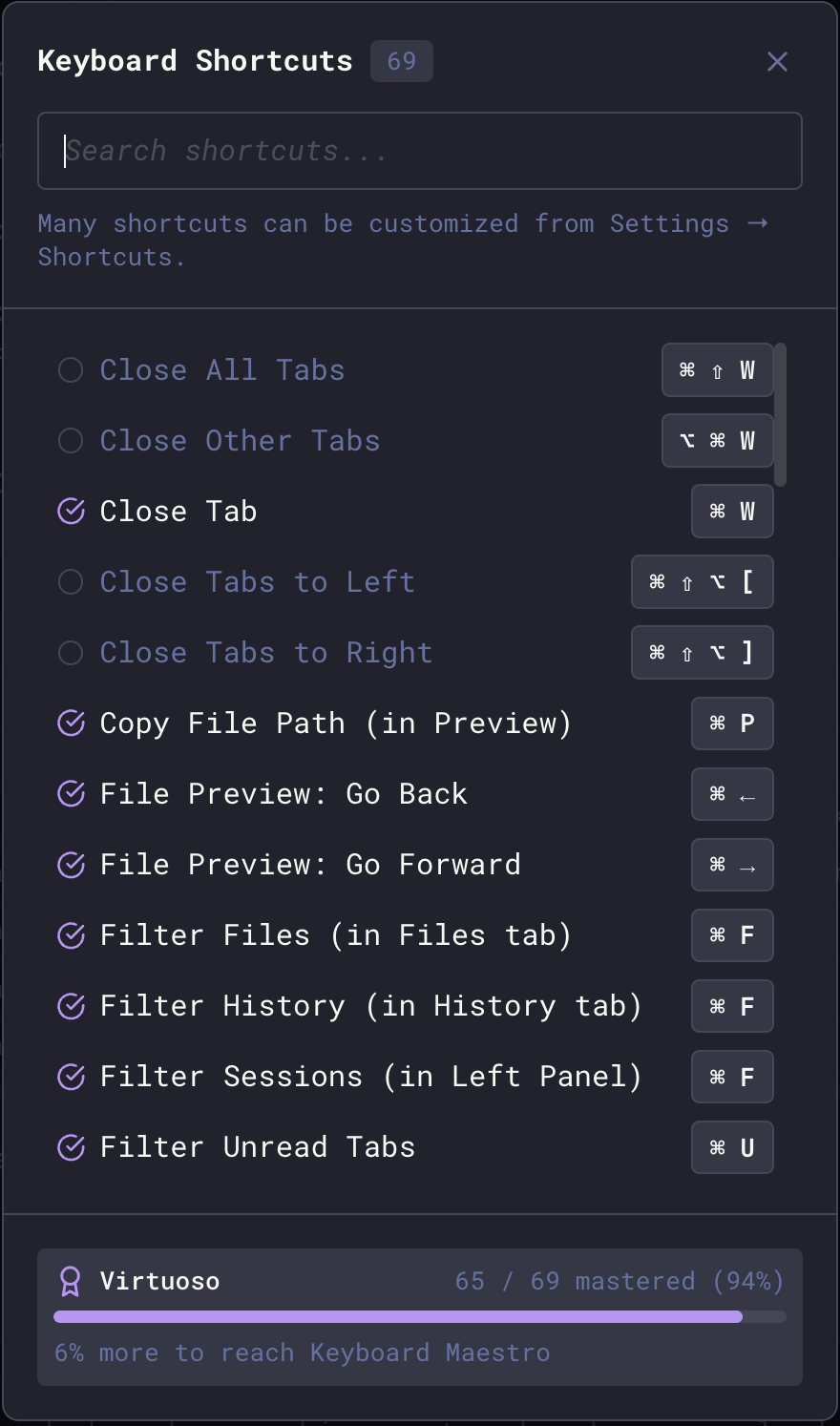
Task: Click the ⌘U badge next to Filter Unread Tabs
Action: (x=732, y=1147)
